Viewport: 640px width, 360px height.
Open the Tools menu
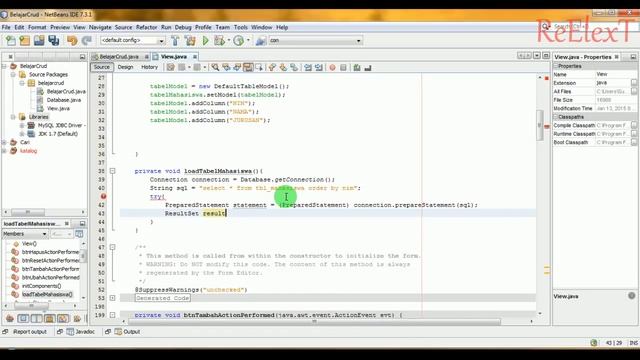click(x=241, y=27)
